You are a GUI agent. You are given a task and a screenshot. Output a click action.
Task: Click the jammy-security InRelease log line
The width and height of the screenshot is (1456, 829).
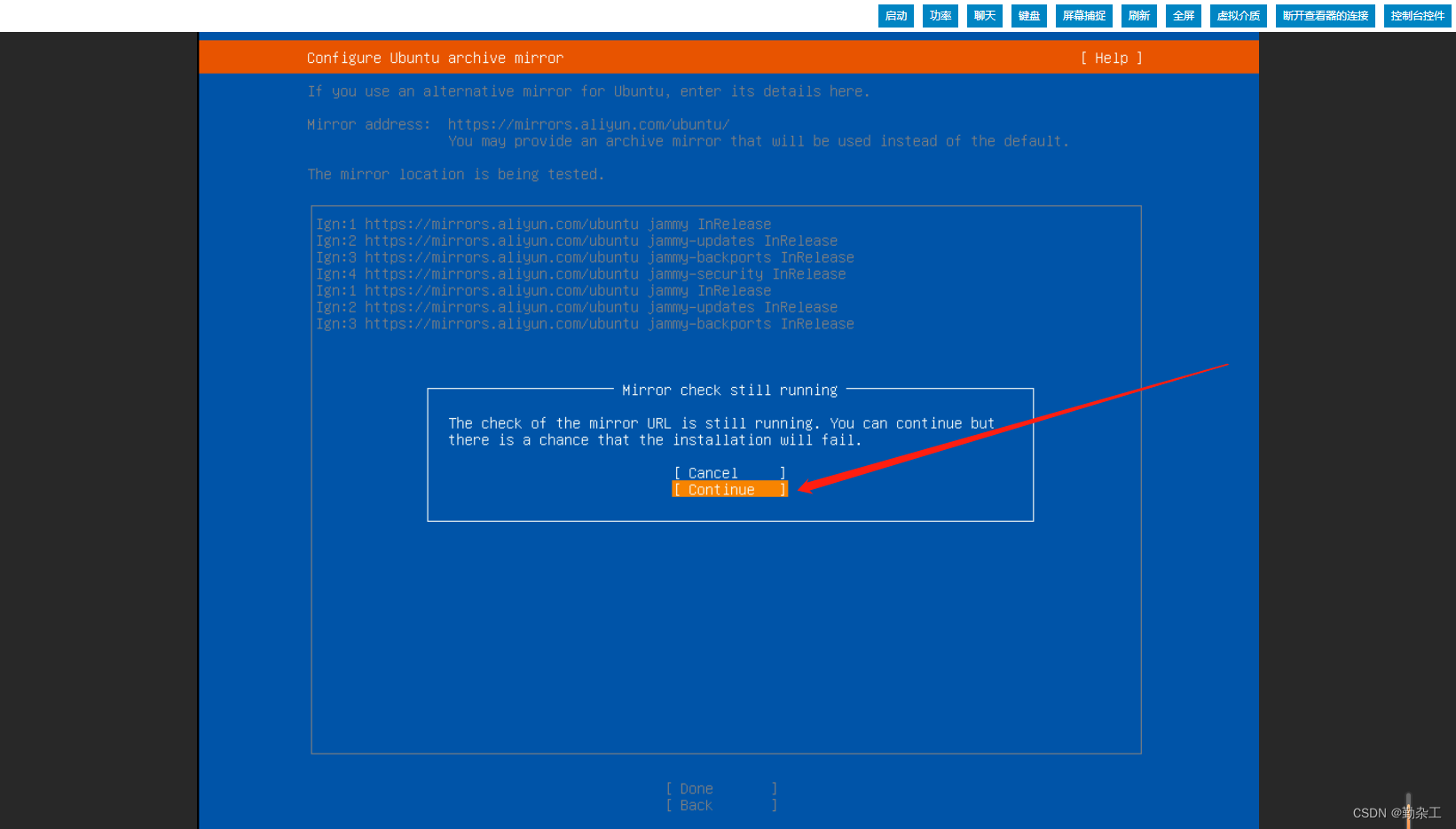(581, 274)
